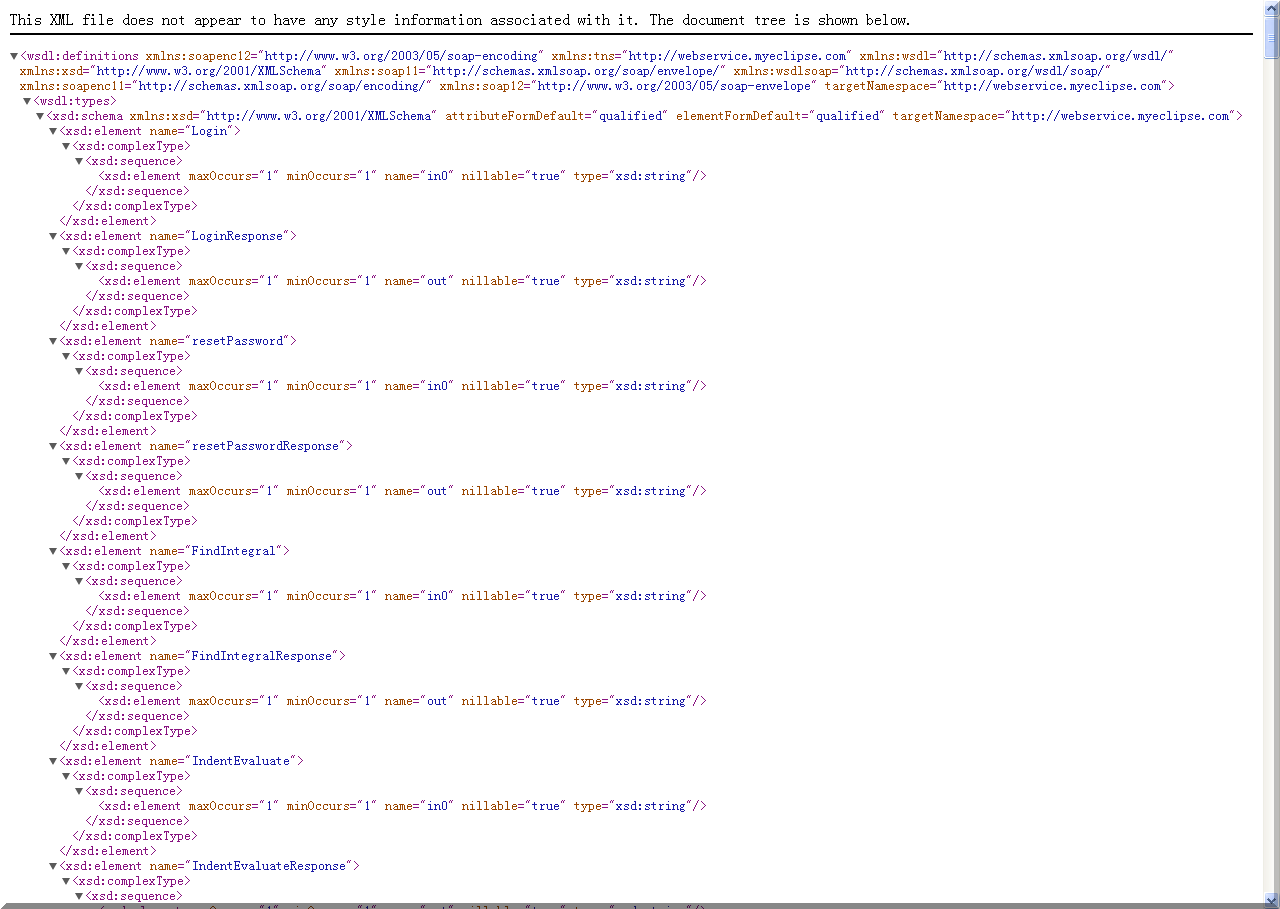The width and height of the screenshot is (1280, 909).
Task: Collapse xsd:sequence under FindIntegral element
Action: pos(79,582)
